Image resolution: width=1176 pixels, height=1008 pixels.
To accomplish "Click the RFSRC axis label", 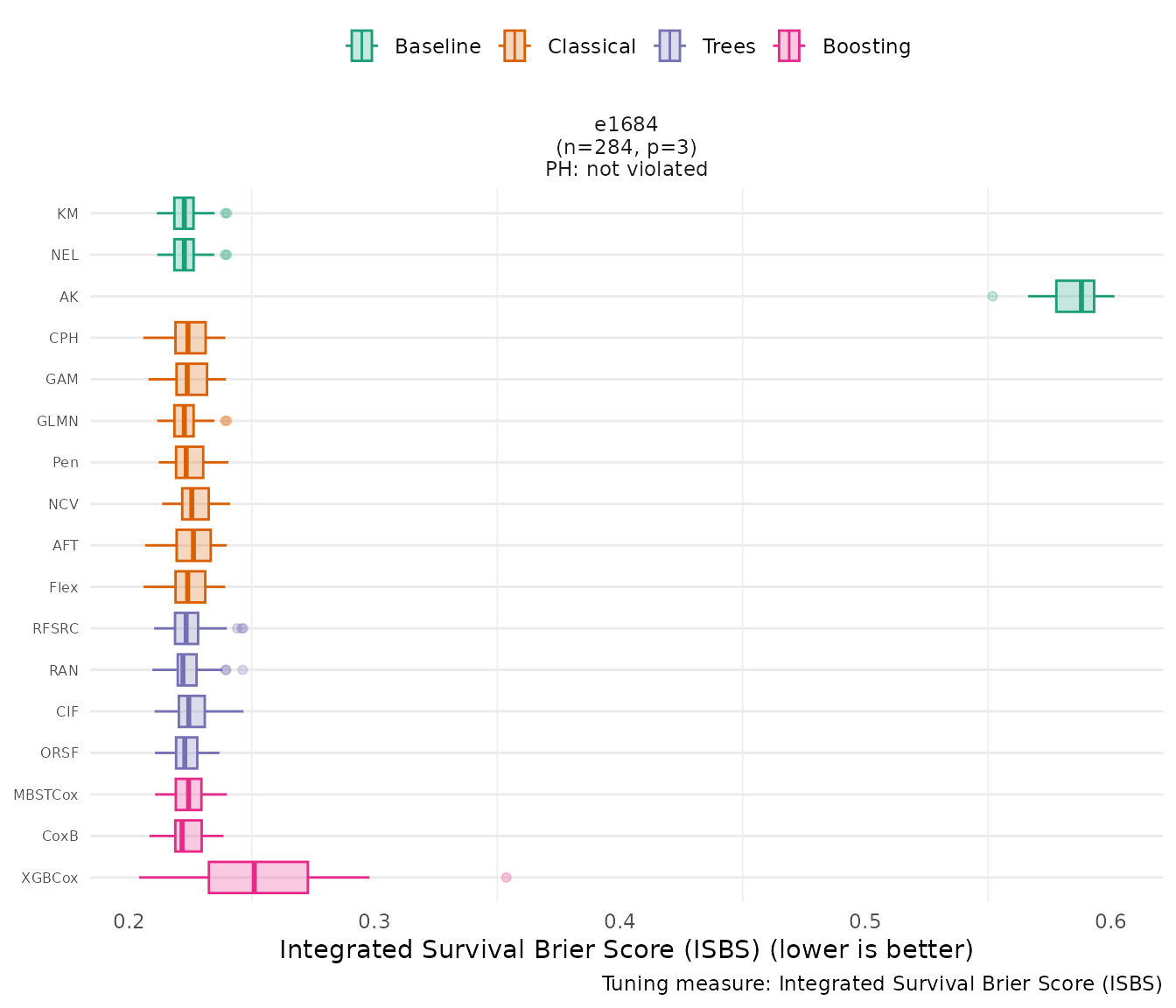I will pyautogui.click(x=55, y=628).
